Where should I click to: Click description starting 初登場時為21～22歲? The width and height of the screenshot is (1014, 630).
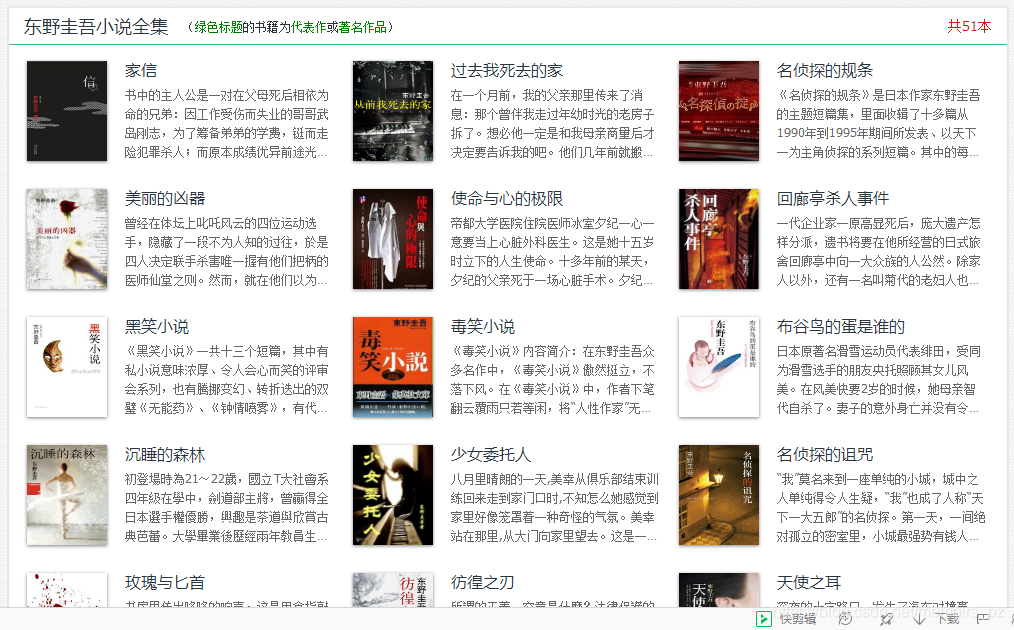(226, 508)
